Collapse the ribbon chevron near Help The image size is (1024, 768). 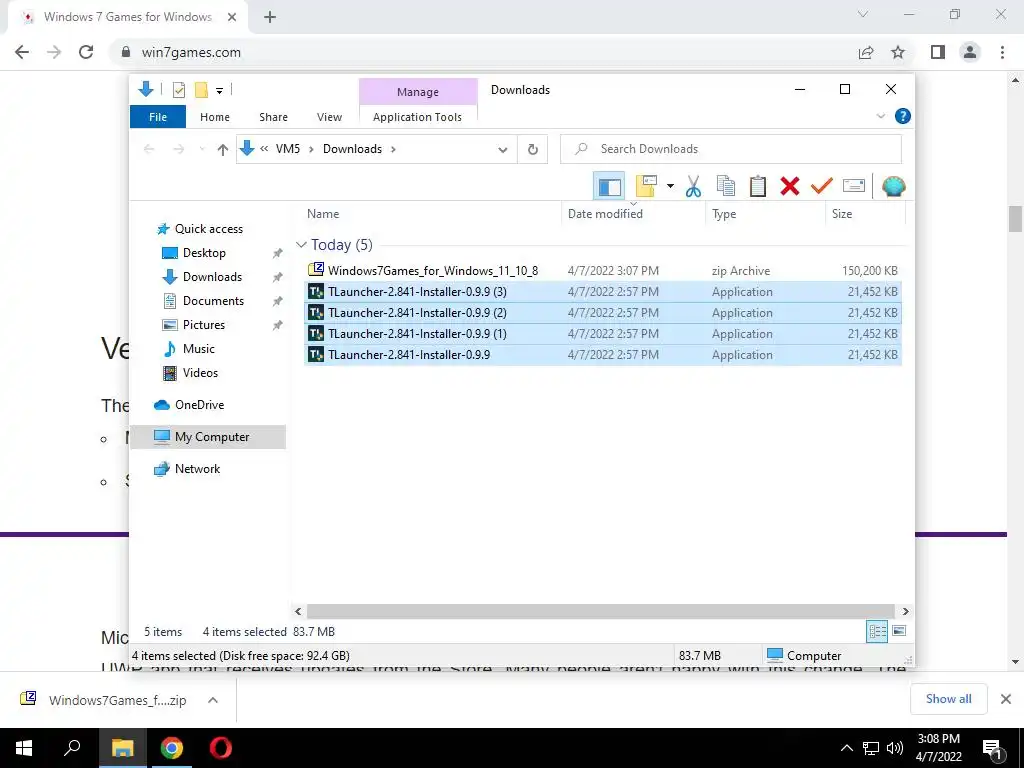pos(880,116)
